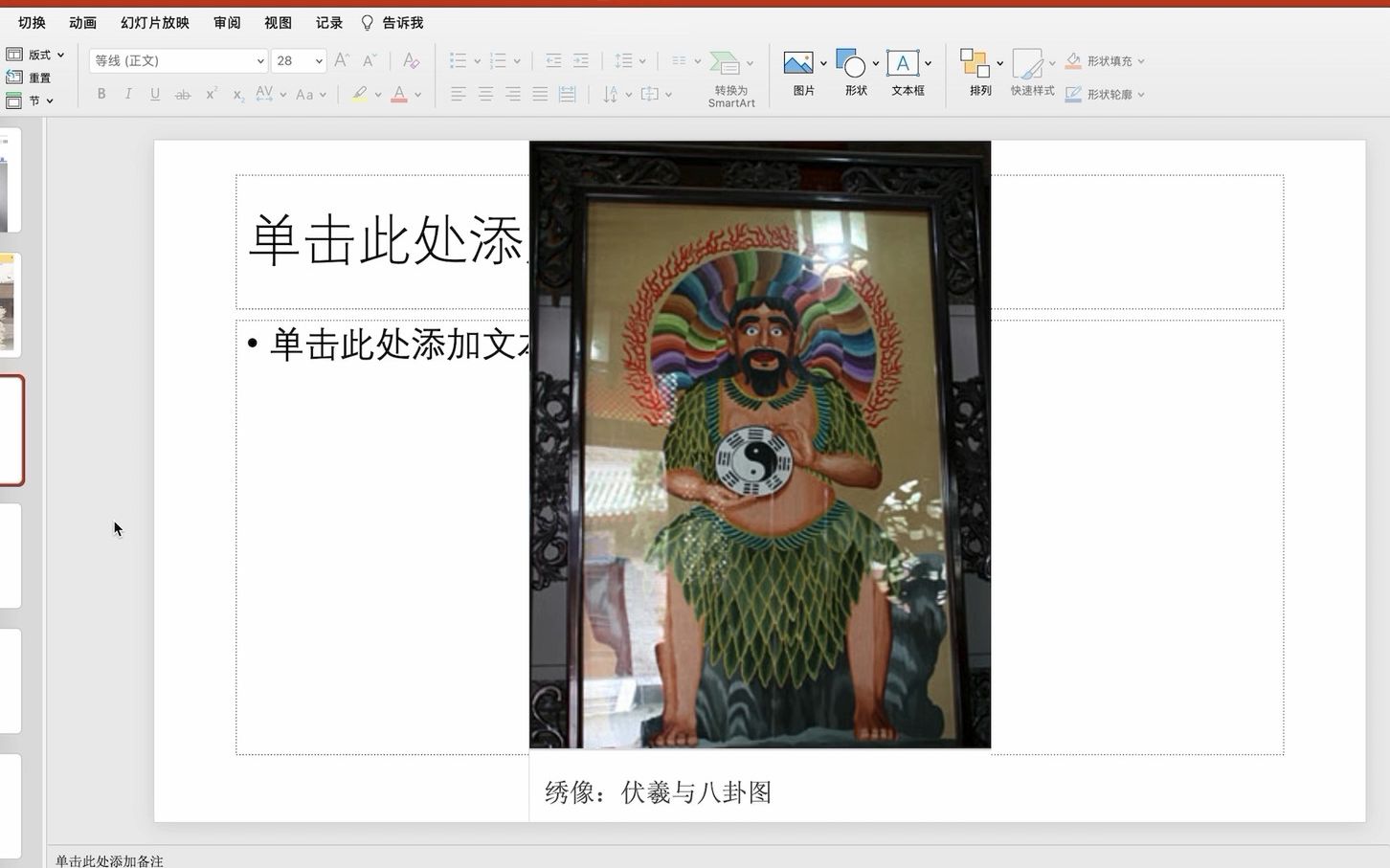Apply the red font color

(399, 94)
